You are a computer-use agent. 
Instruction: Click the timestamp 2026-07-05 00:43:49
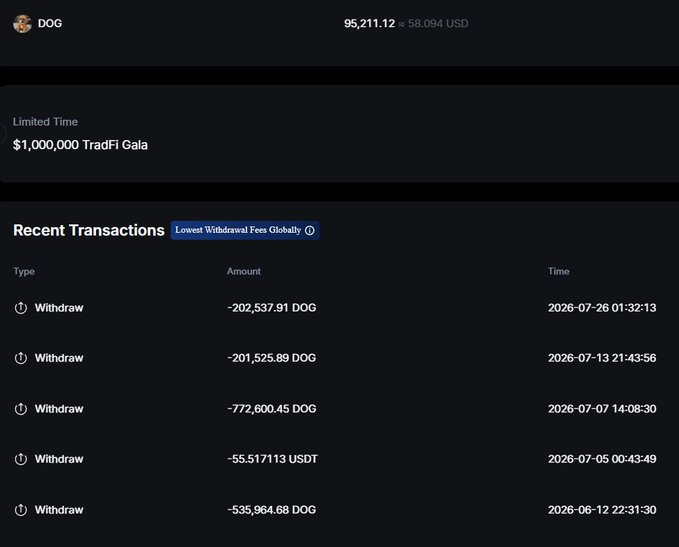pyautogui.click(x=602, y=459)
